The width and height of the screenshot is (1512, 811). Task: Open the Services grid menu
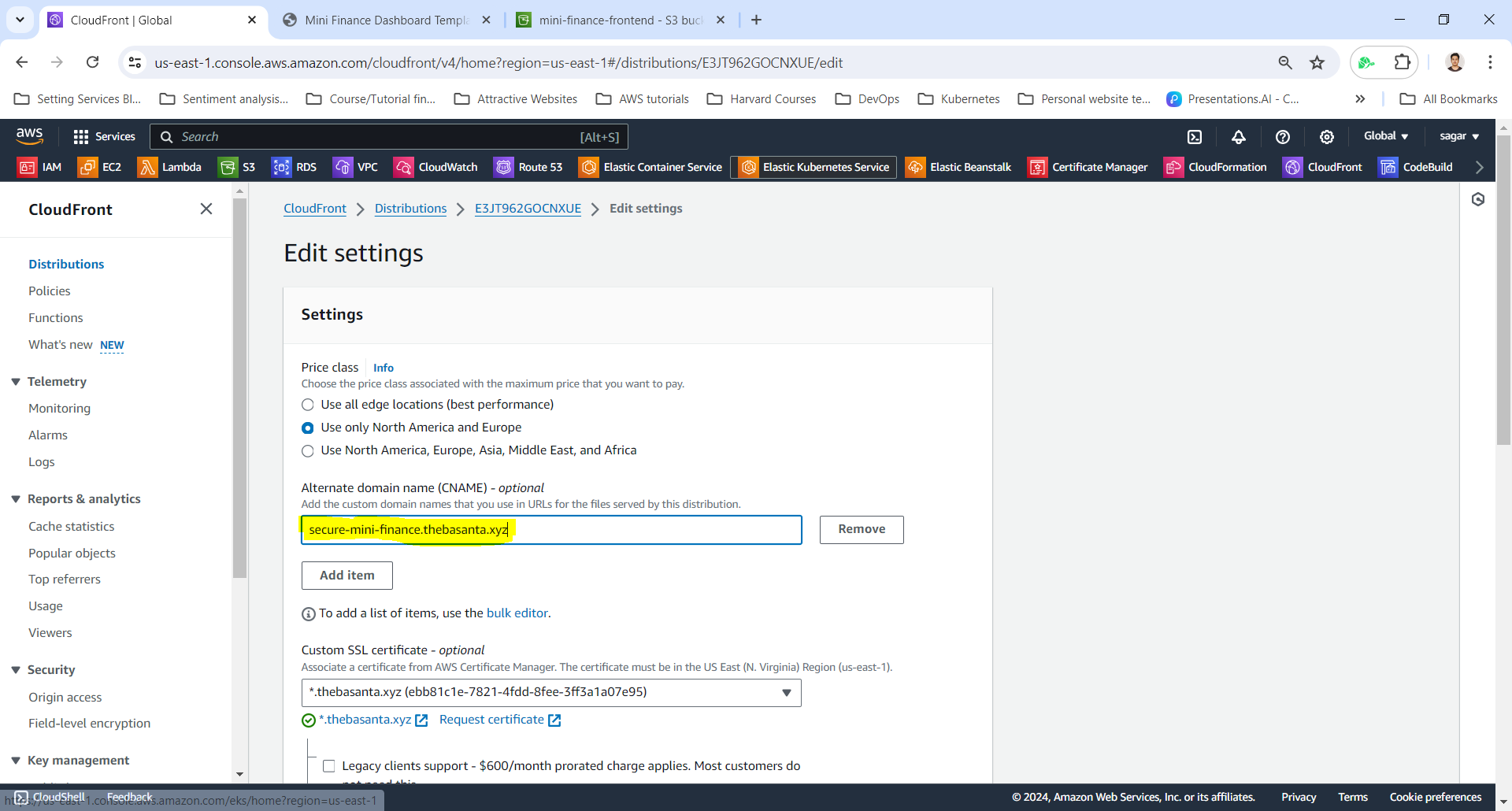104,137
